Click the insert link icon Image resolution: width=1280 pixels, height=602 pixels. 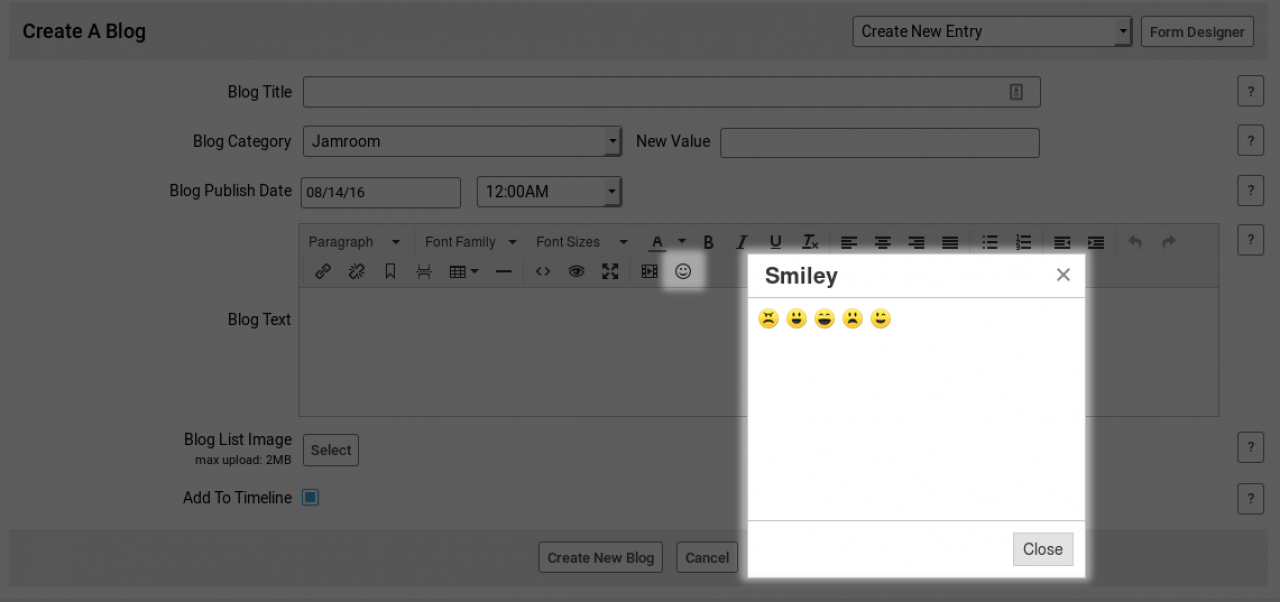pos(323,271)
